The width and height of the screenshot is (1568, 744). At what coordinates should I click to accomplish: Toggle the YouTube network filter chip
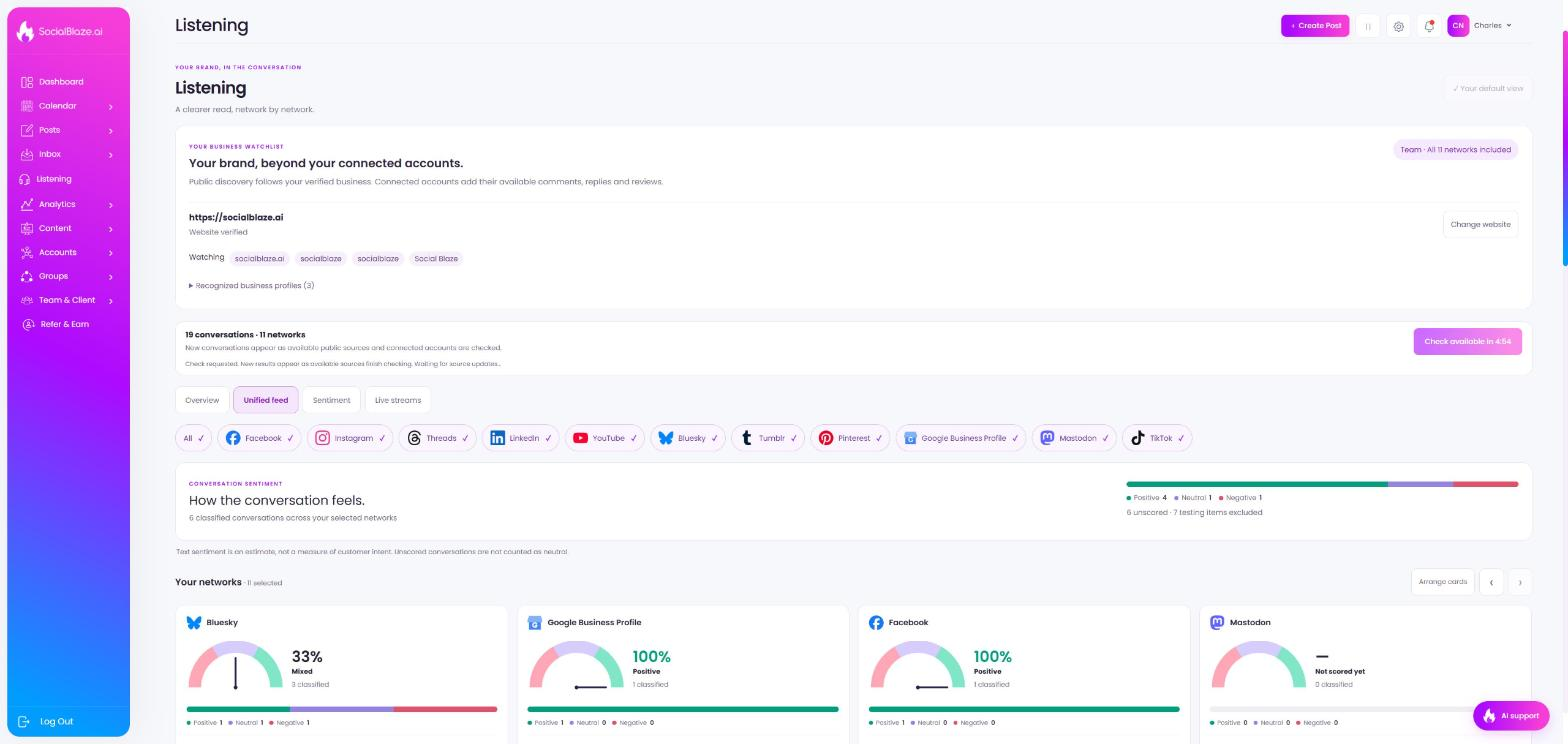tap(604, 438)
